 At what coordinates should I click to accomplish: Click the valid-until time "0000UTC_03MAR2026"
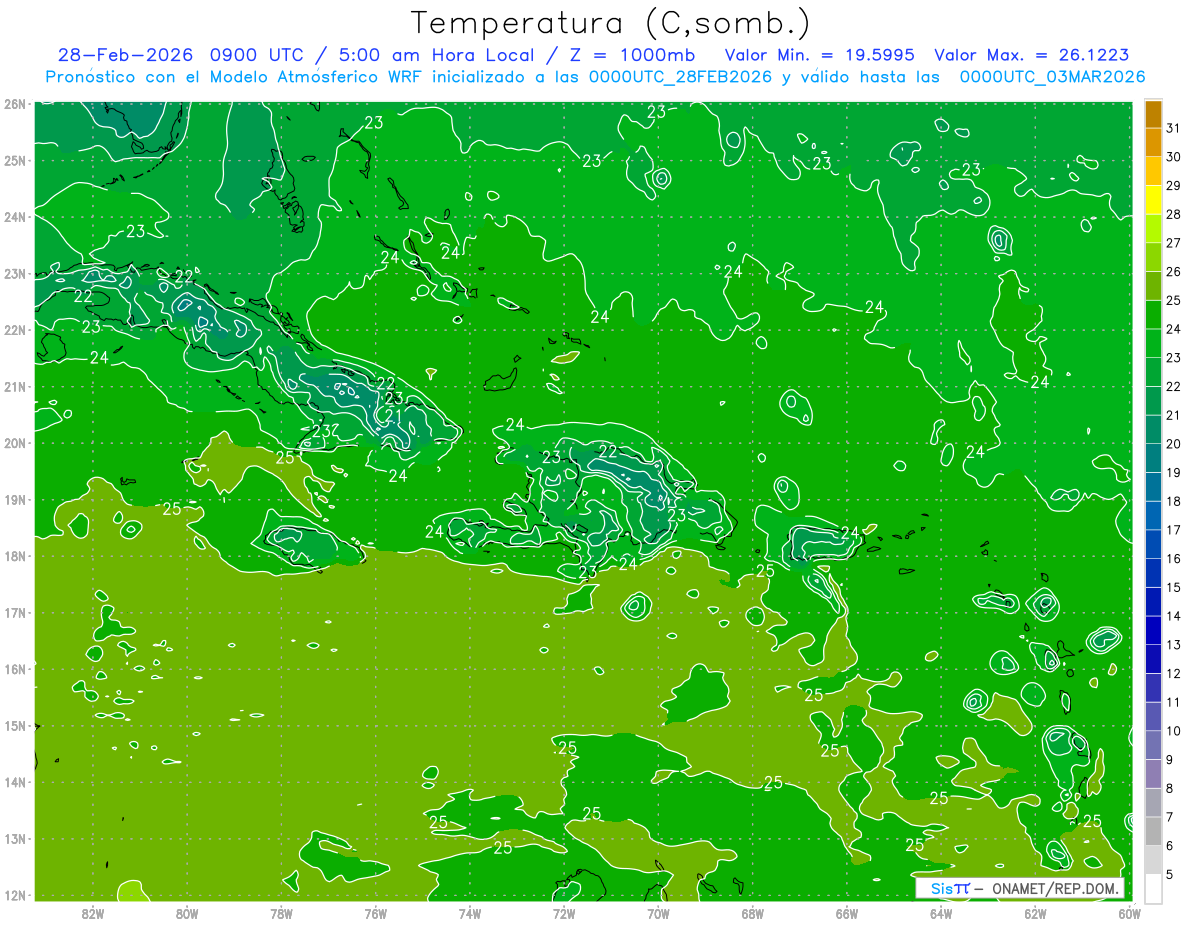(x=1052, y=77)
